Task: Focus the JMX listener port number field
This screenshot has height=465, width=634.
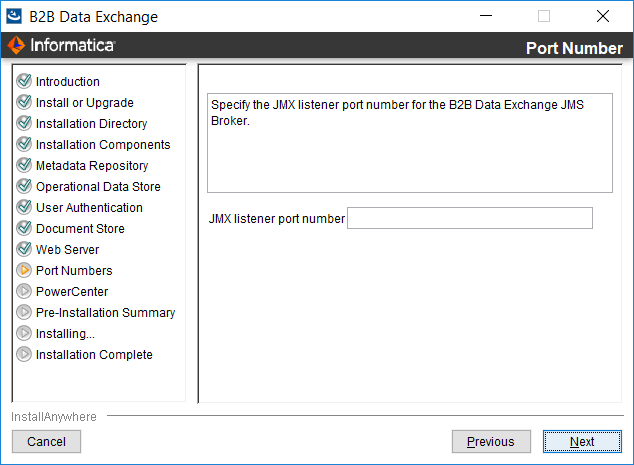Action: click(470, 218)
